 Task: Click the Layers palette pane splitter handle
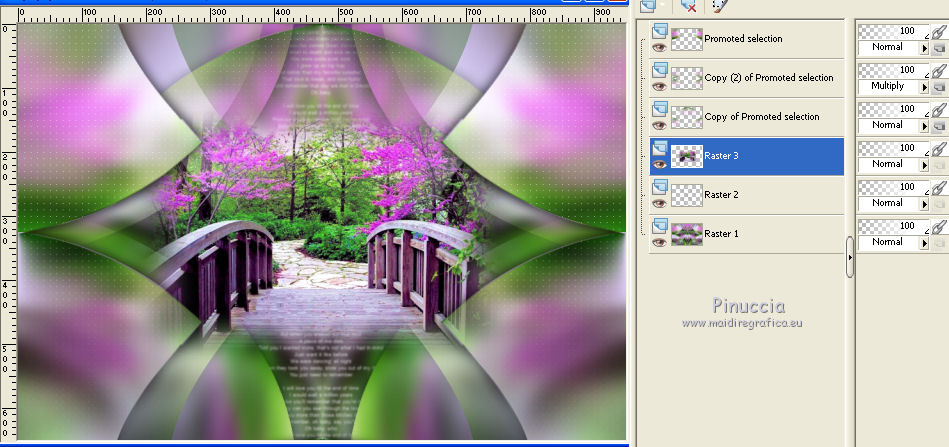pyautogui.click(x=850, y=257)
